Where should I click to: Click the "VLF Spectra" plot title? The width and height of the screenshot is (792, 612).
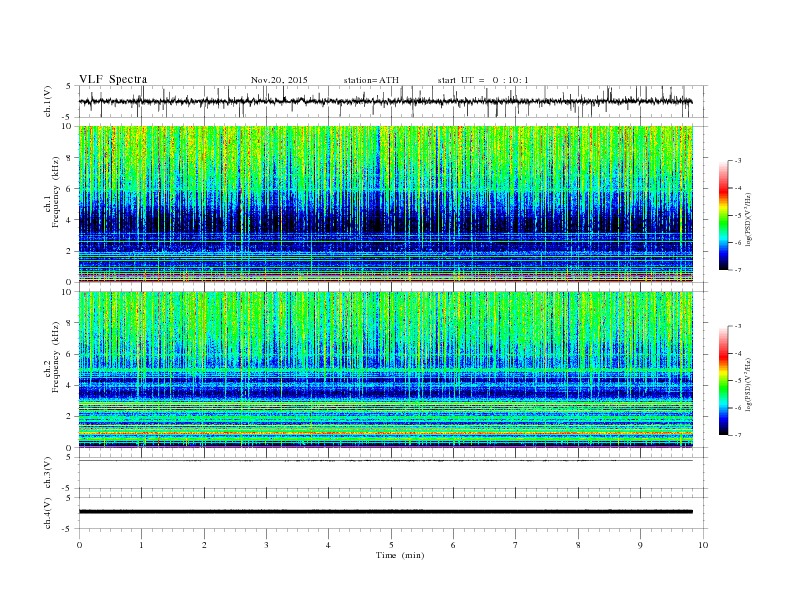click(x=113, y=79)
